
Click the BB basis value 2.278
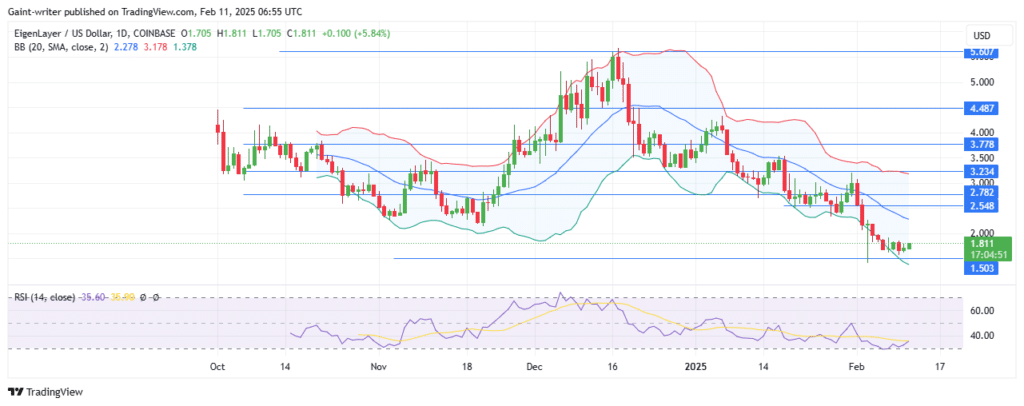tap(125, 47)
